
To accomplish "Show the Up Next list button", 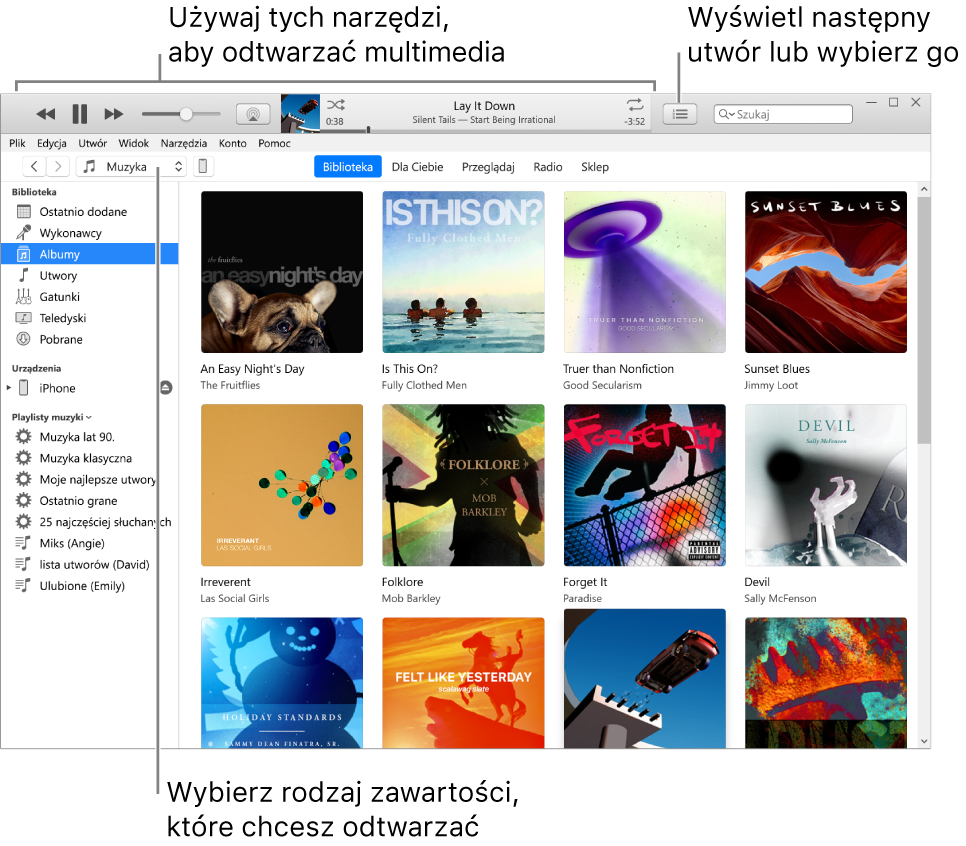I will click(x=680, y=114).
